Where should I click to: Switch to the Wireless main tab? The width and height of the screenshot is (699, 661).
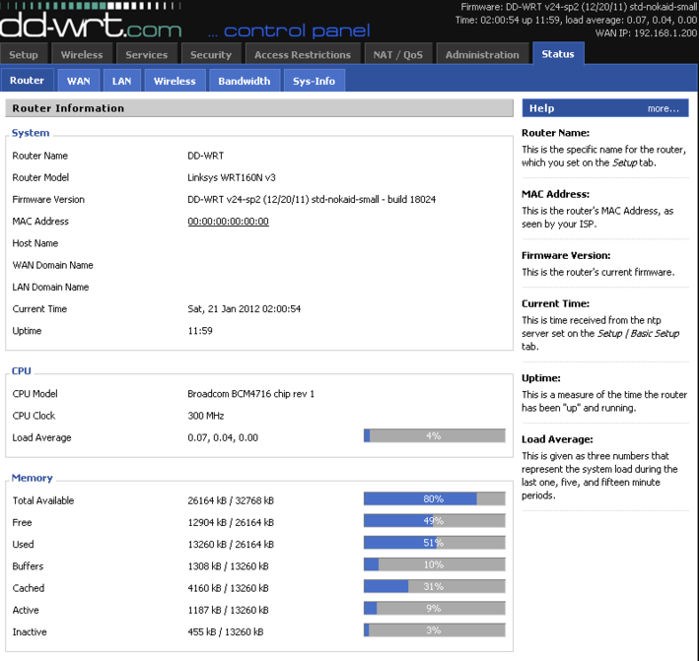pos(82,54)
